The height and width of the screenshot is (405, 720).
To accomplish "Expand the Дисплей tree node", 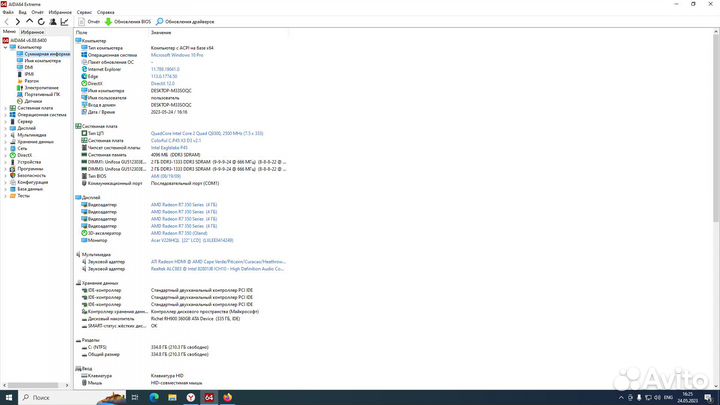I will (6, 128).
